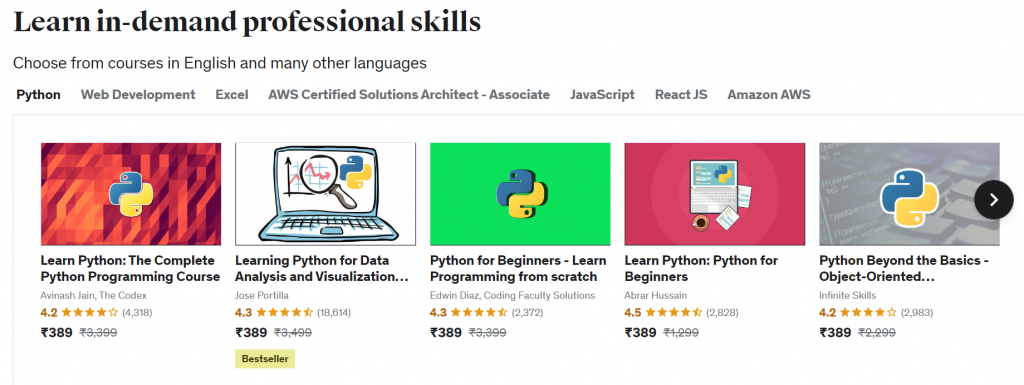Switch to the JavaScript tab
Viewport: 1024px width, 385px height.
[602, 95]
